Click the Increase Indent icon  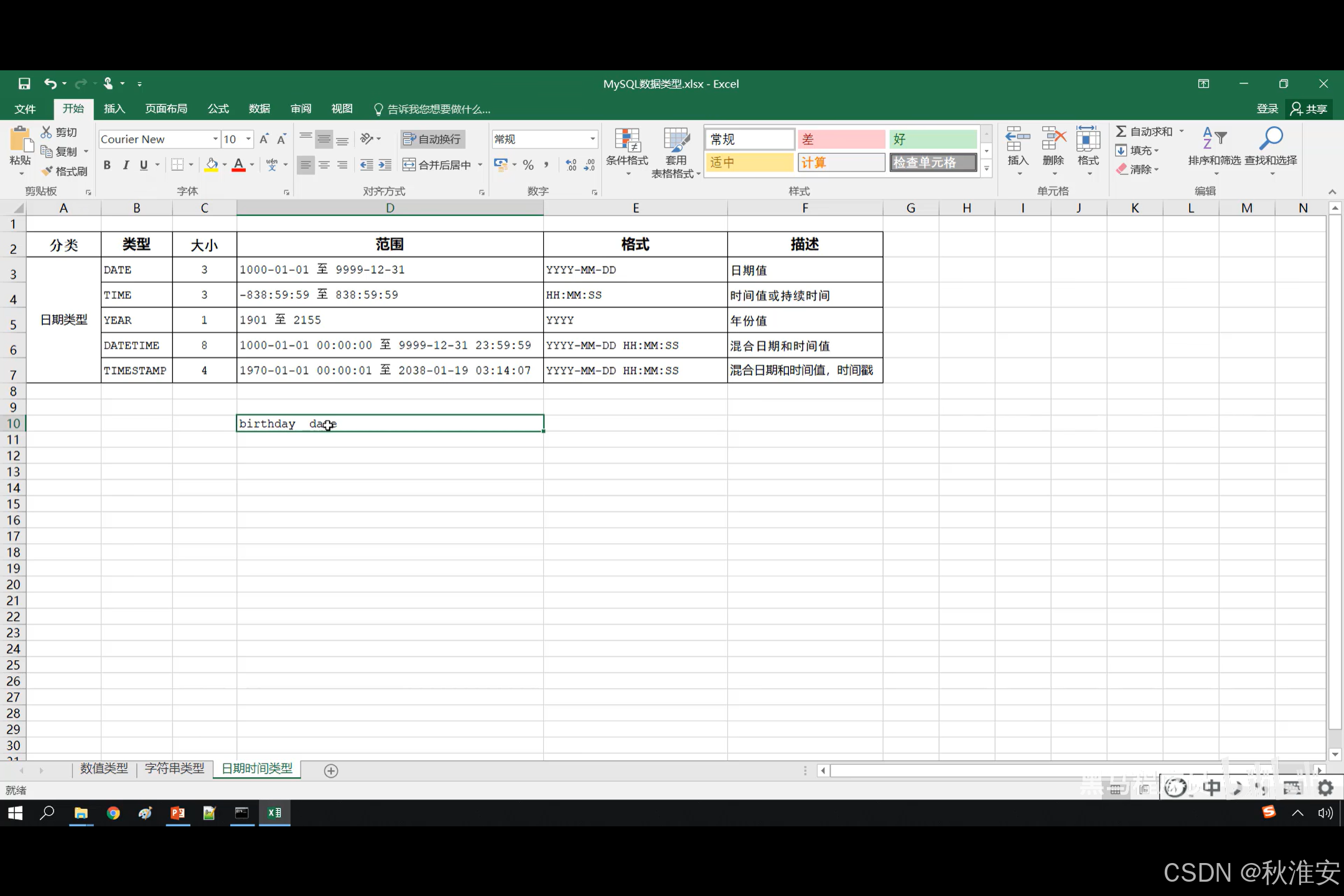[385, 165]
